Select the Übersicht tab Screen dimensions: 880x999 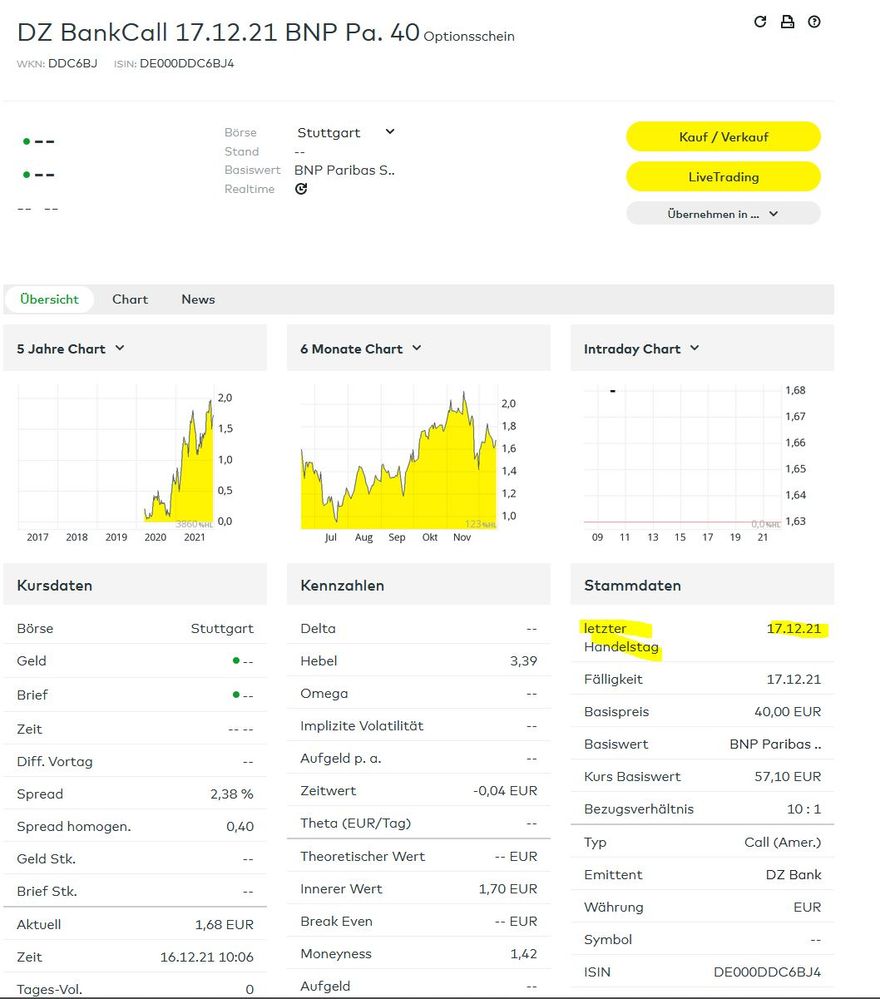(49, 299)
